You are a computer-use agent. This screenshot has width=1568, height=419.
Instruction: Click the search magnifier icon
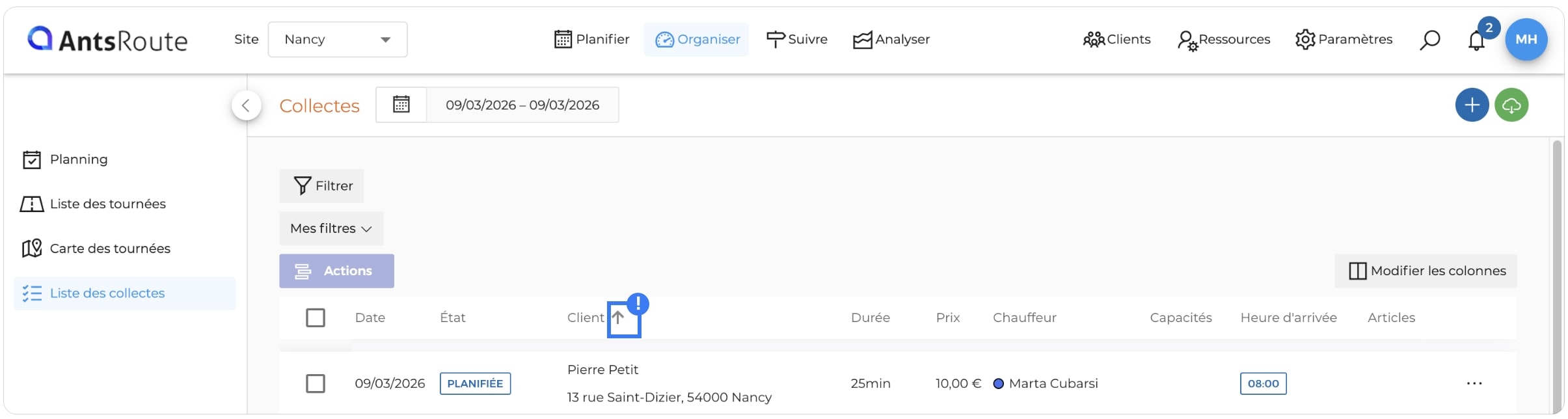pos(1429,40)
